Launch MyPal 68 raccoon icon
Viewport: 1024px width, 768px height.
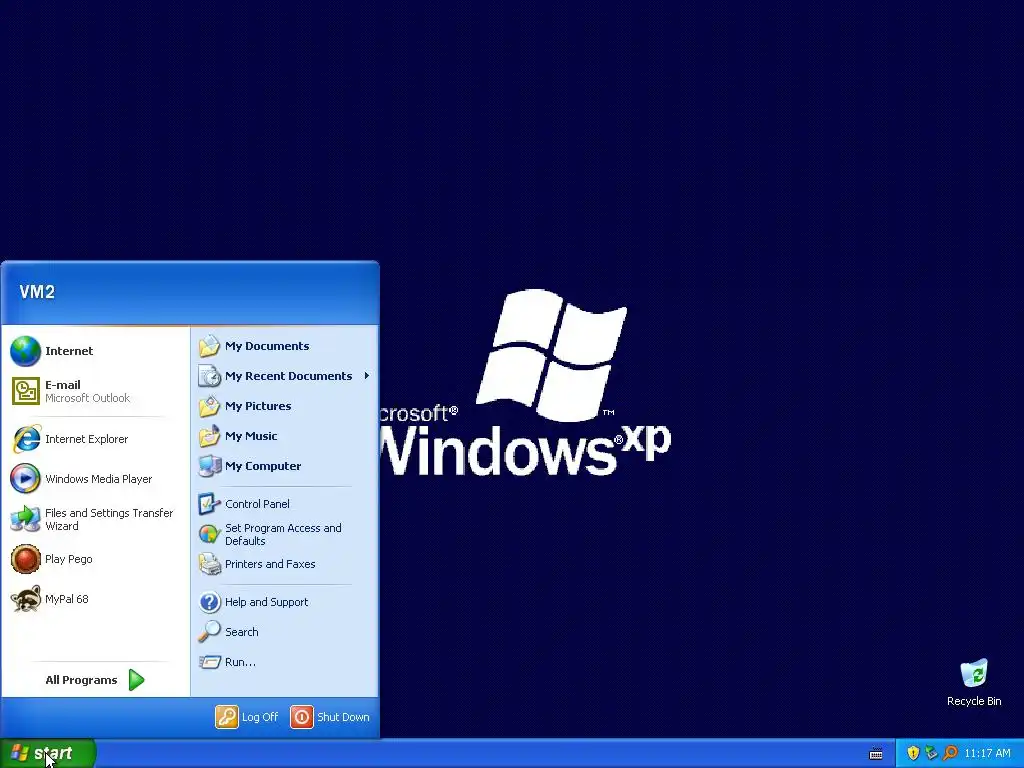25,599
